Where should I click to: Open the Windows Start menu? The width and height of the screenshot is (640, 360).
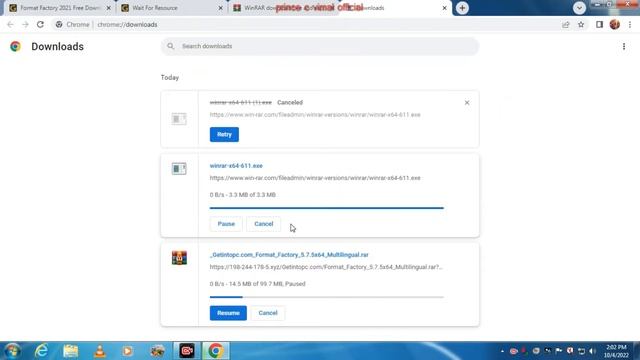pos(12,351)
